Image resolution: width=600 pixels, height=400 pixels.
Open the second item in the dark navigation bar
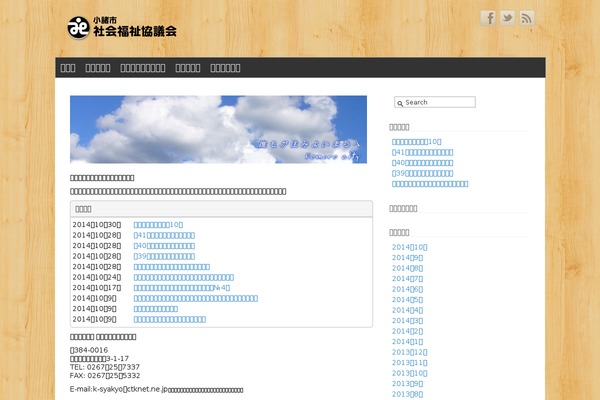98,68
